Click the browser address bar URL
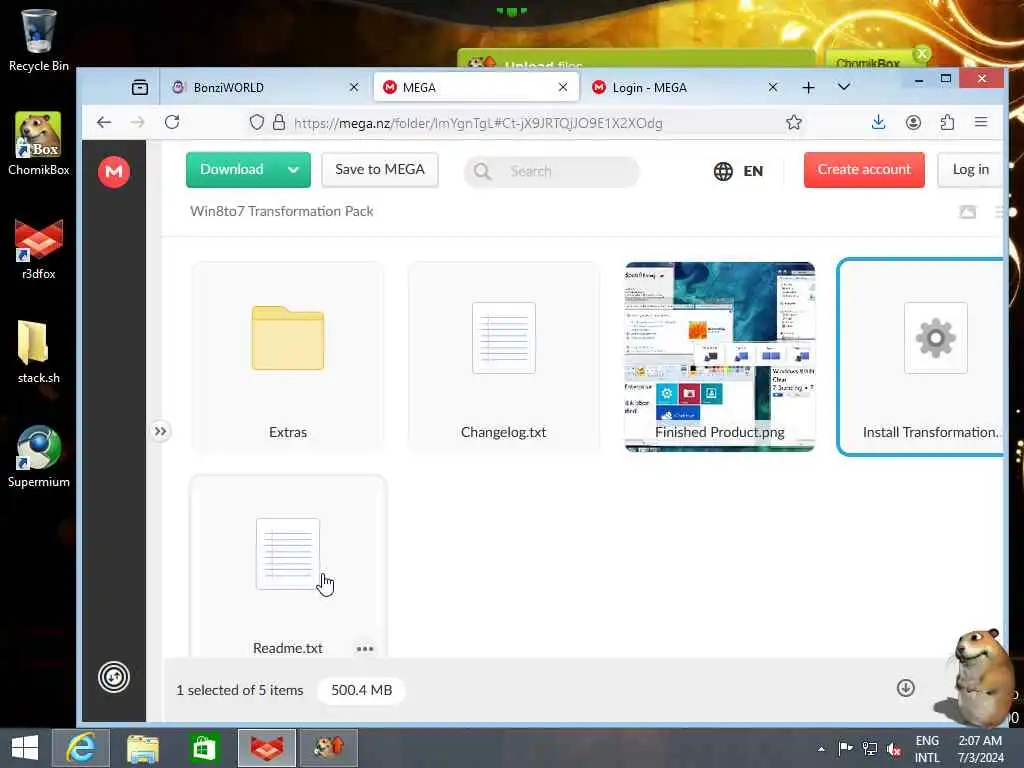This screenshot has height=768, width=1024. coord(478,123)
